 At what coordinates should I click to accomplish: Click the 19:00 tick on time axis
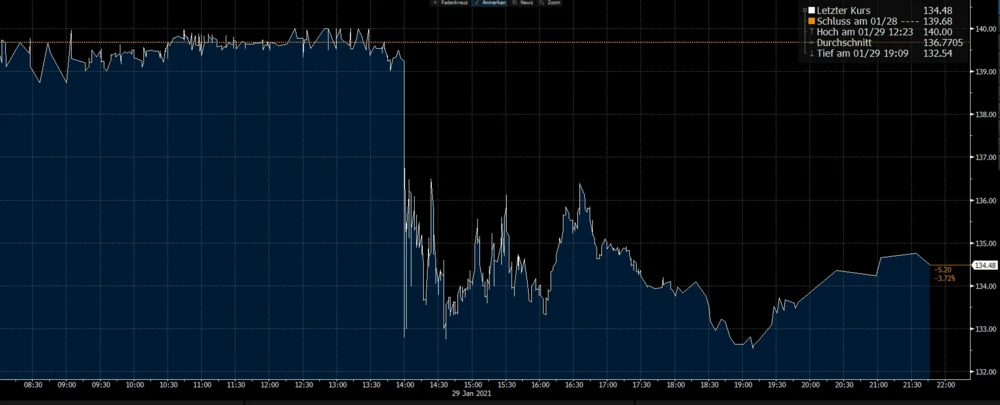[x=743, y=385]
